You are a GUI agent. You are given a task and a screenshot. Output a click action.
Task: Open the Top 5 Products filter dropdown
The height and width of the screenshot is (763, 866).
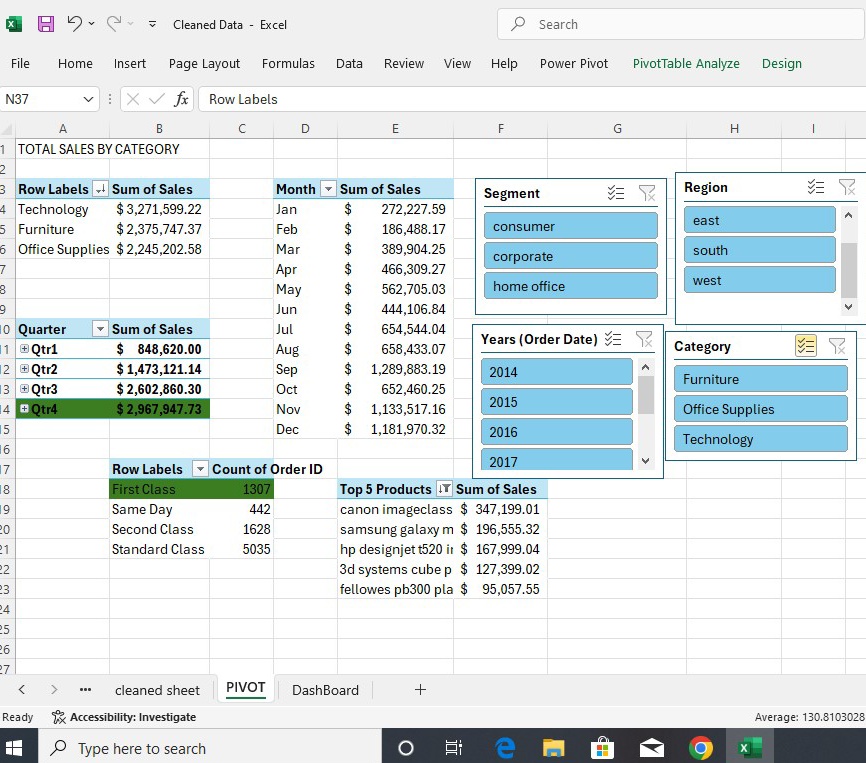point(444,489)
